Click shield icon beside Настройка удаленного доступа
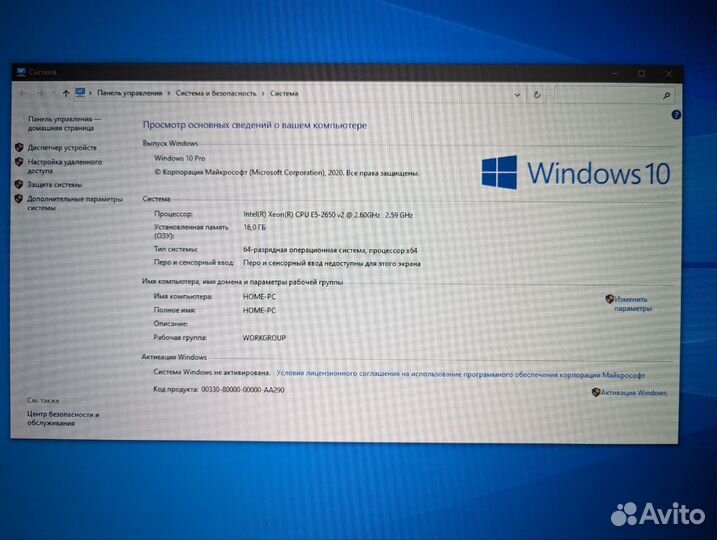Viewport: 717px width, 540px height. 19,161
